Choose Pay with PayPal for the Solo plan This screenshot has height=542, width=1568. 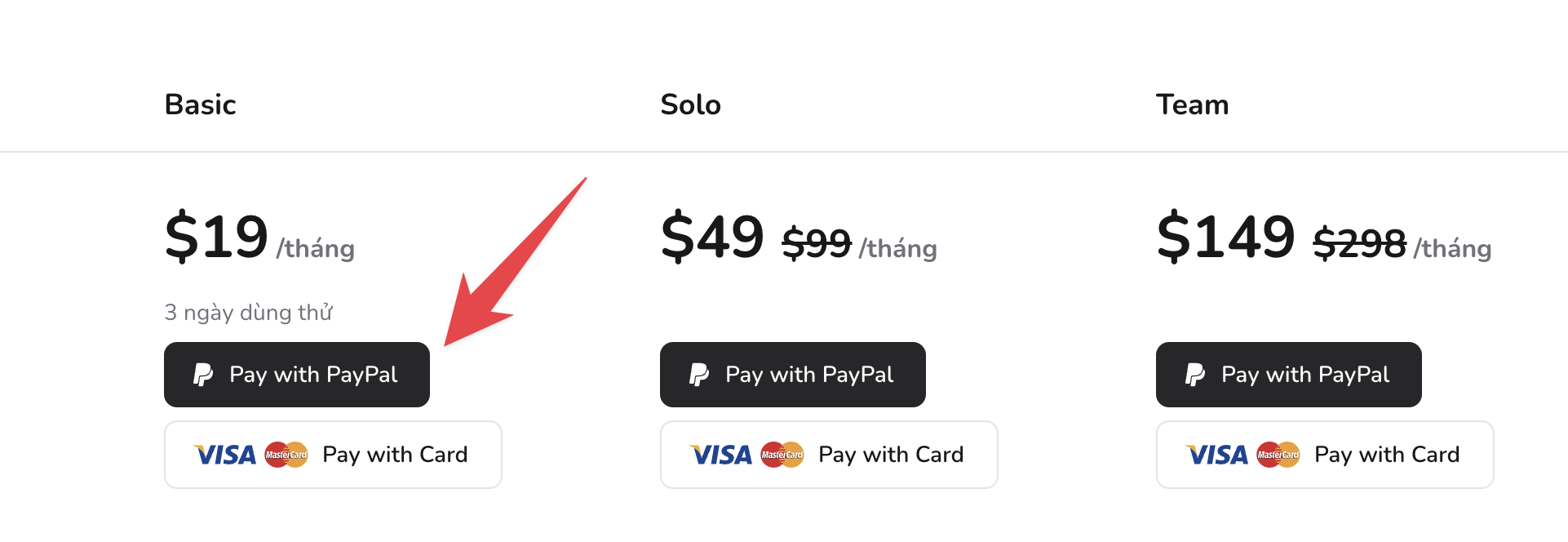793,375
